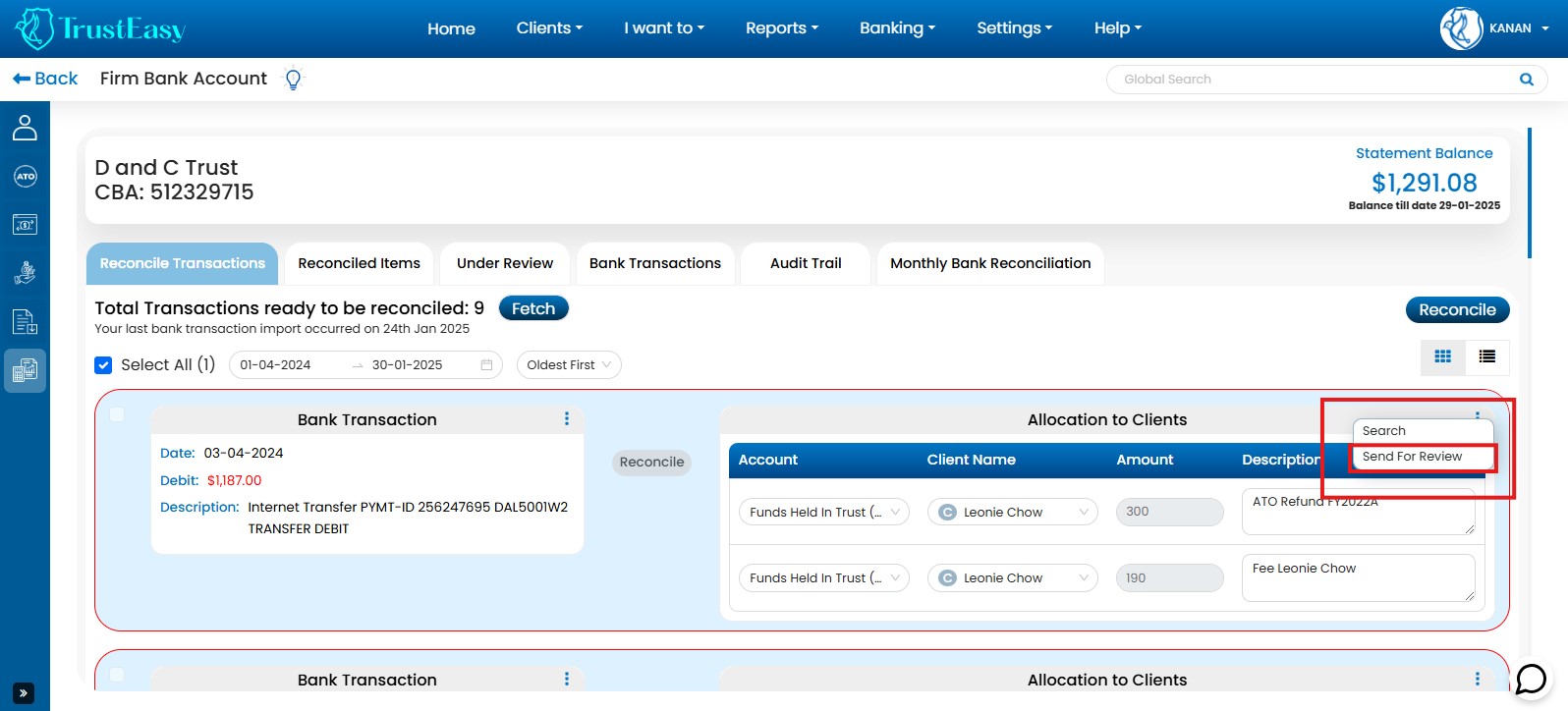This screenshot has width=1568, height=711.
Task: Open the chat support bubble
Action: click(x=1530, y=679)
